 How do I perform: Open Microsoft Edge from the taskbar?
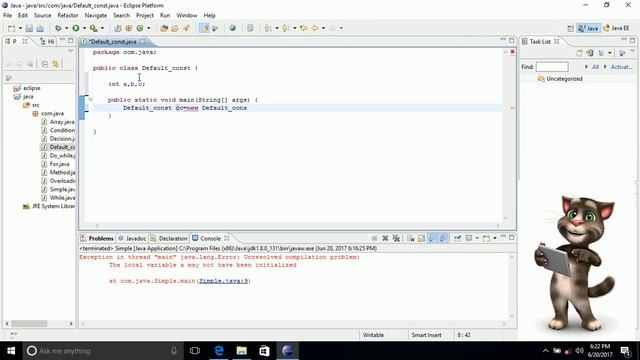pos(219,351)
